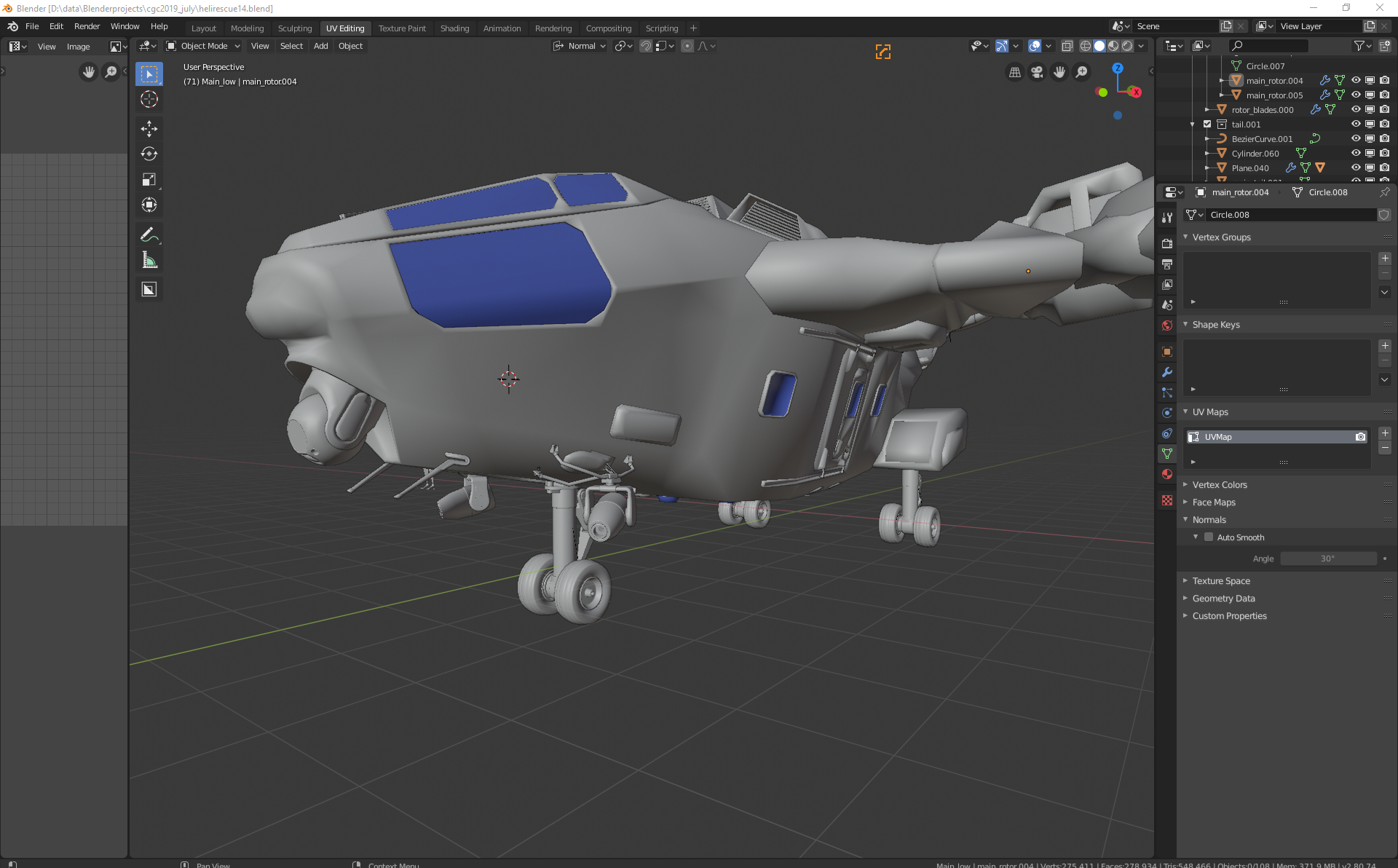Expand the Geometry Data panel
The height and width of the screenshot is (868, 1398).
pyautogui.click(x=1223, y=598)
